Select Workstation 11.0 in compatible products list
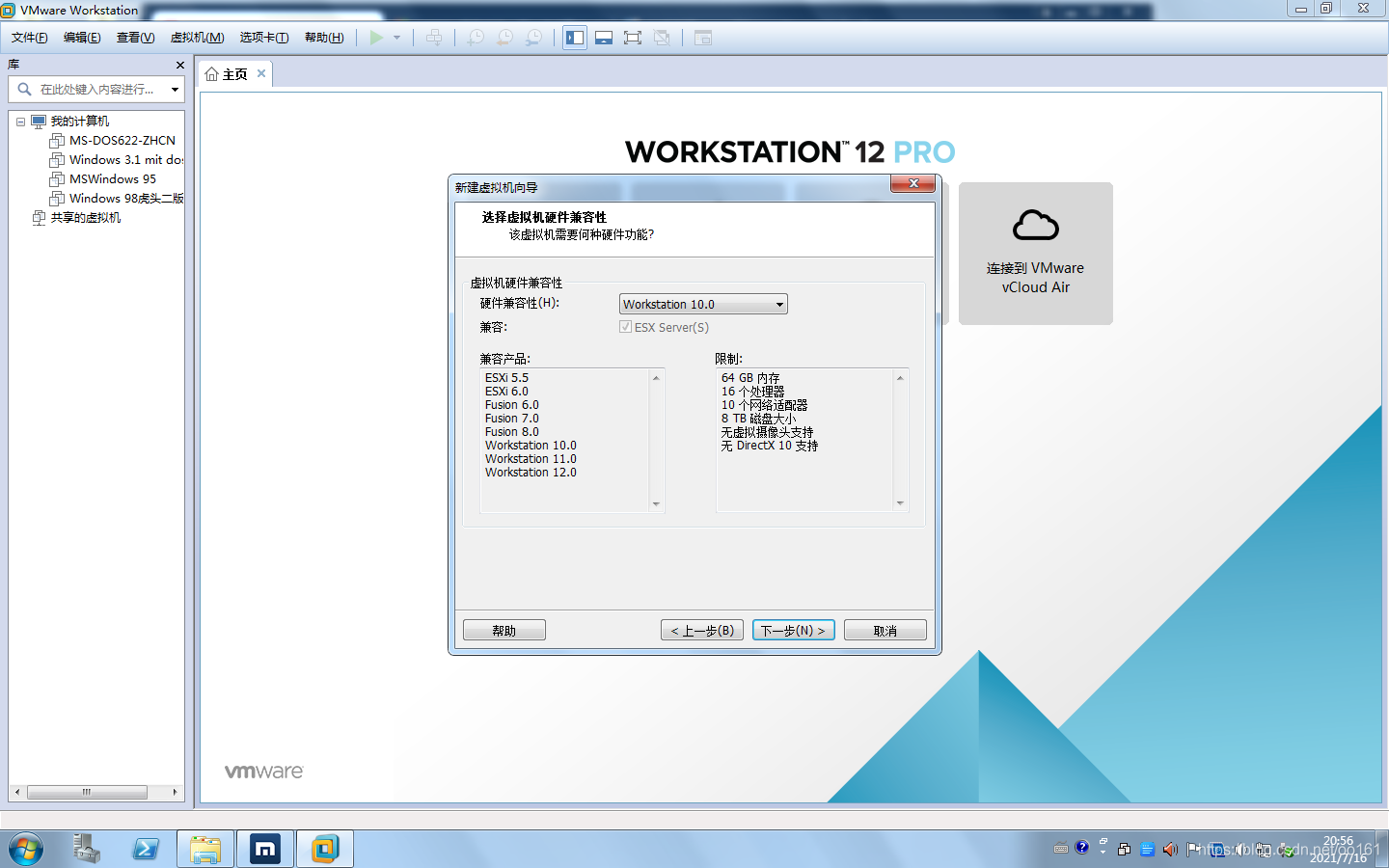 pos(531,459)
